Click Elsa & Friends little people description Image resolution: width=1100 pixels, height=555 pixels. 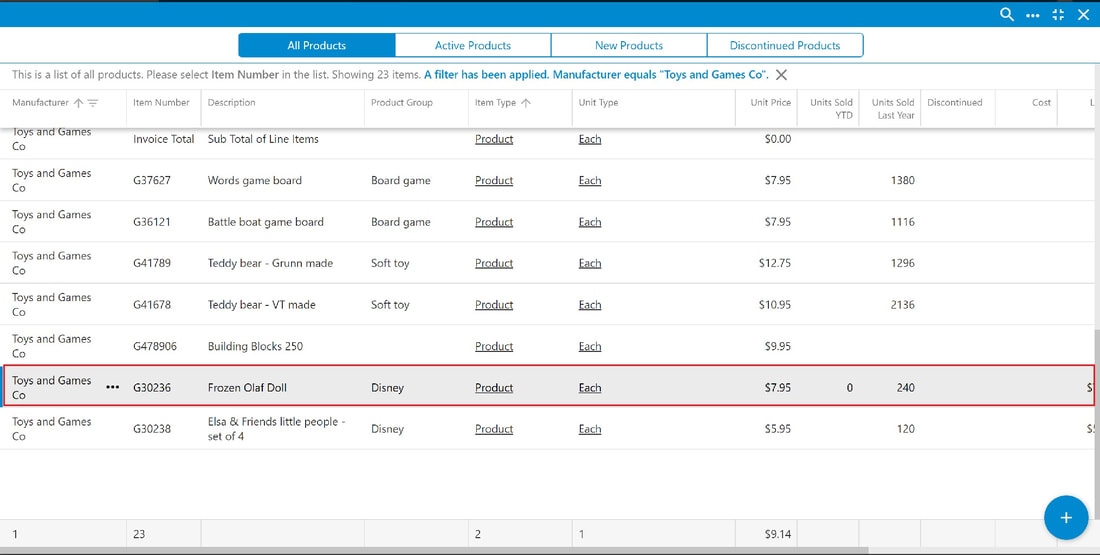(x=277, y=429)
